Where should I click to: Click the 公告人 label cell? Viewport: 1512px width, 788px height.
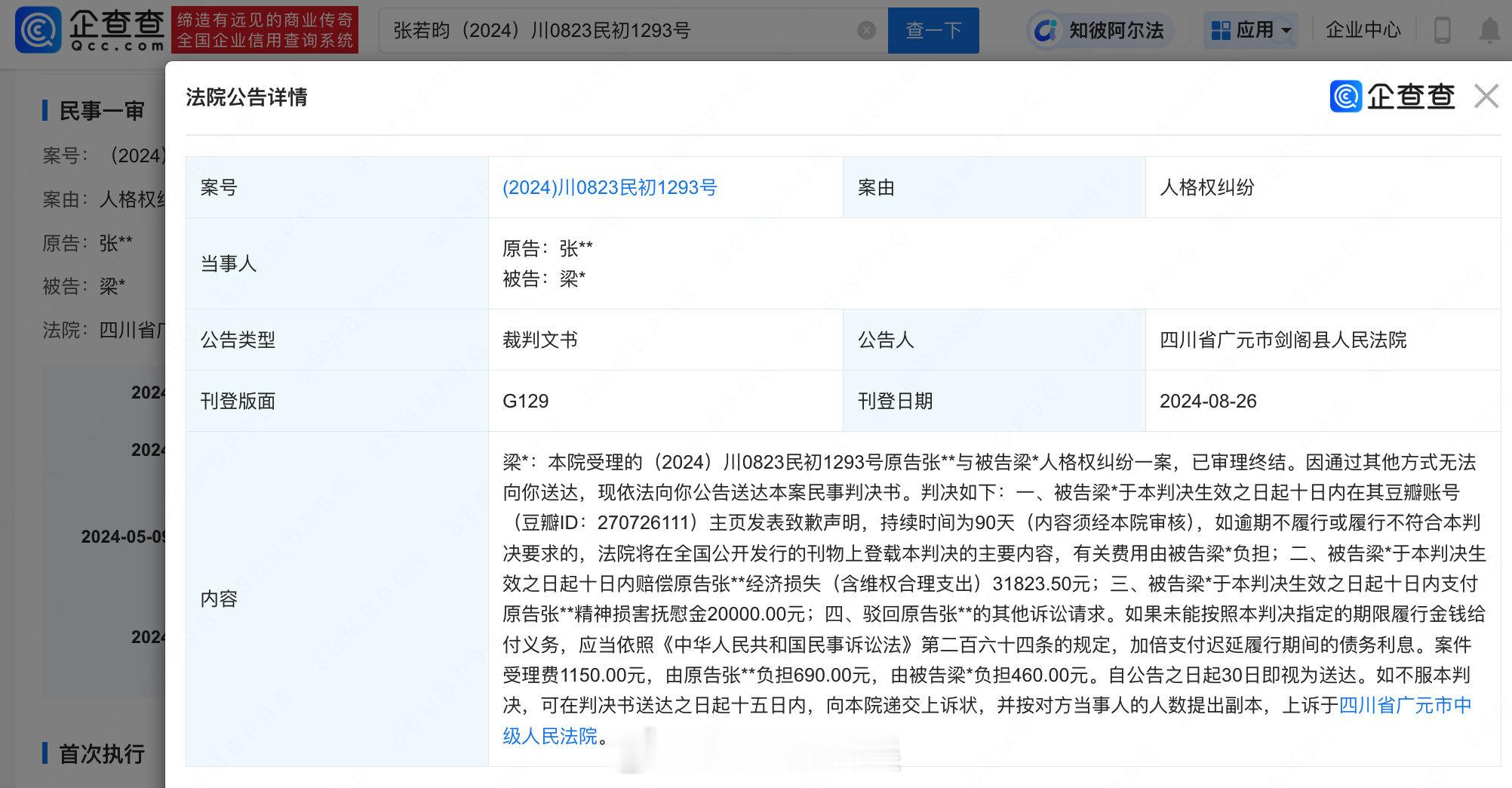[x=994, y=340]
